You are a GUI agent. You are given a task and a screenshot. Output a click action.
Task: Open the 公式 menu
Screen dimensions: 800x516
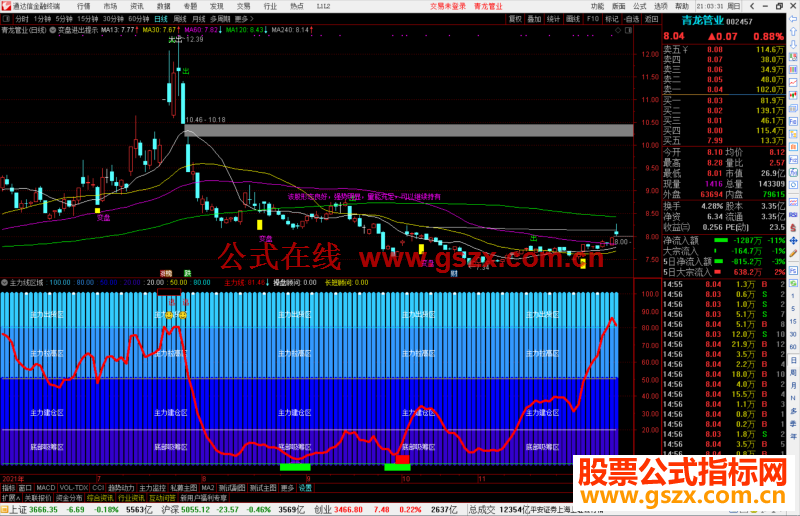(640, 6)
